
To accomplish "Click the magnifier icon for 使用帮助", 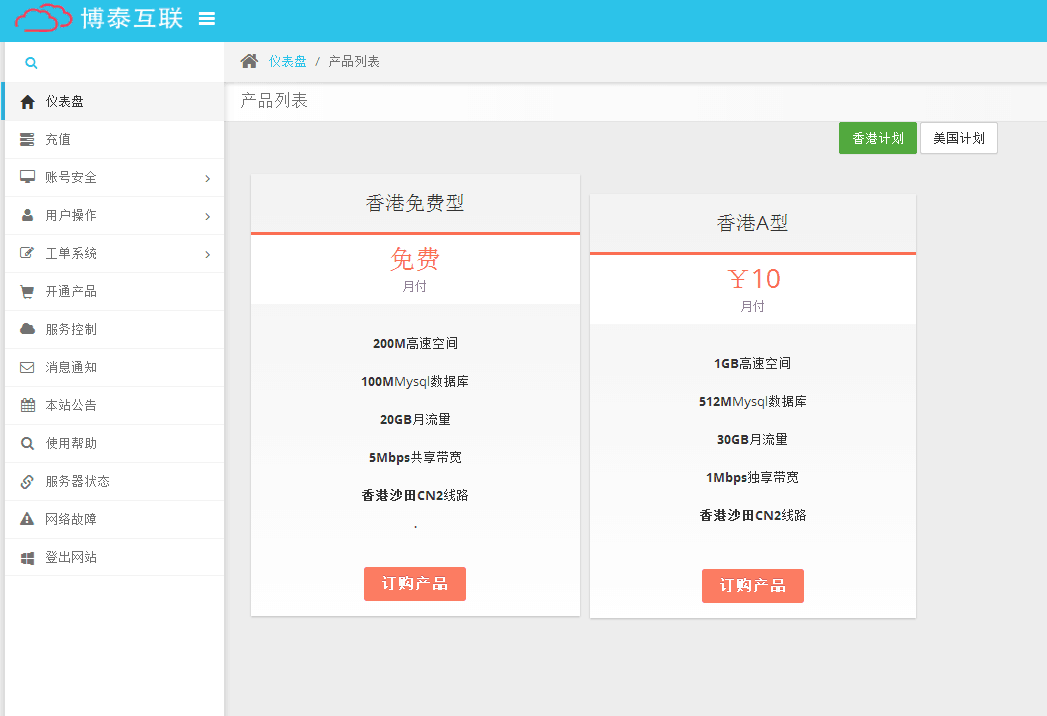I will tap(27, 443).
